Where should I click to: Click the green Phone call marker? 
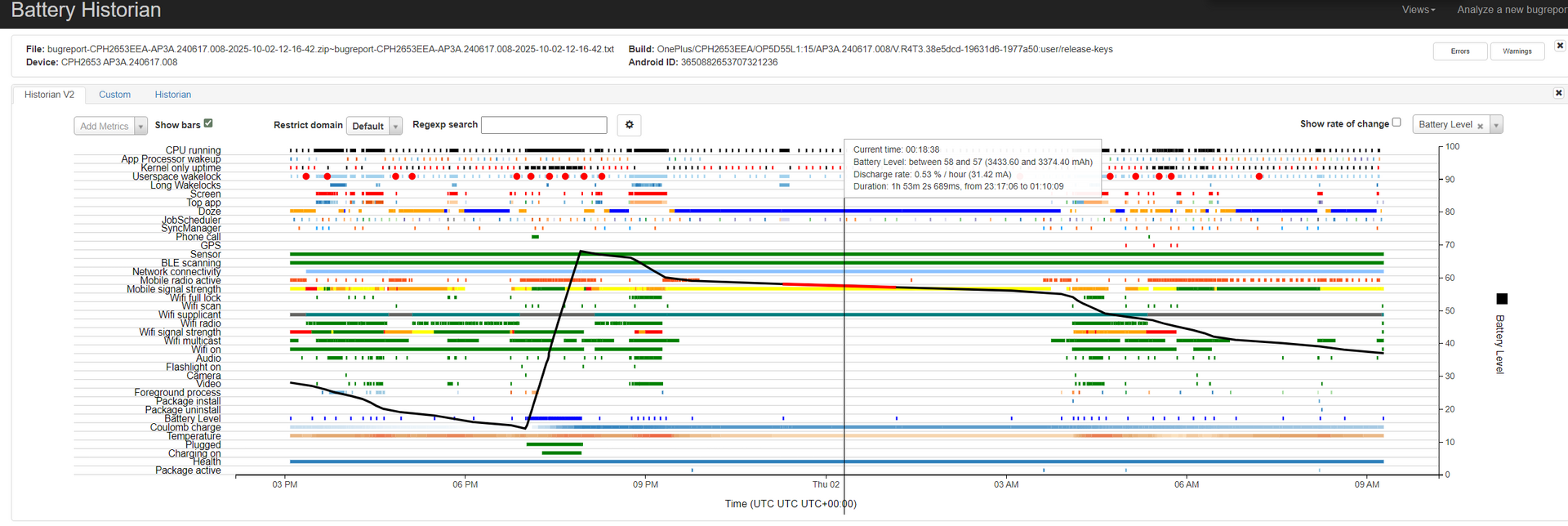[x=535, y=237]
